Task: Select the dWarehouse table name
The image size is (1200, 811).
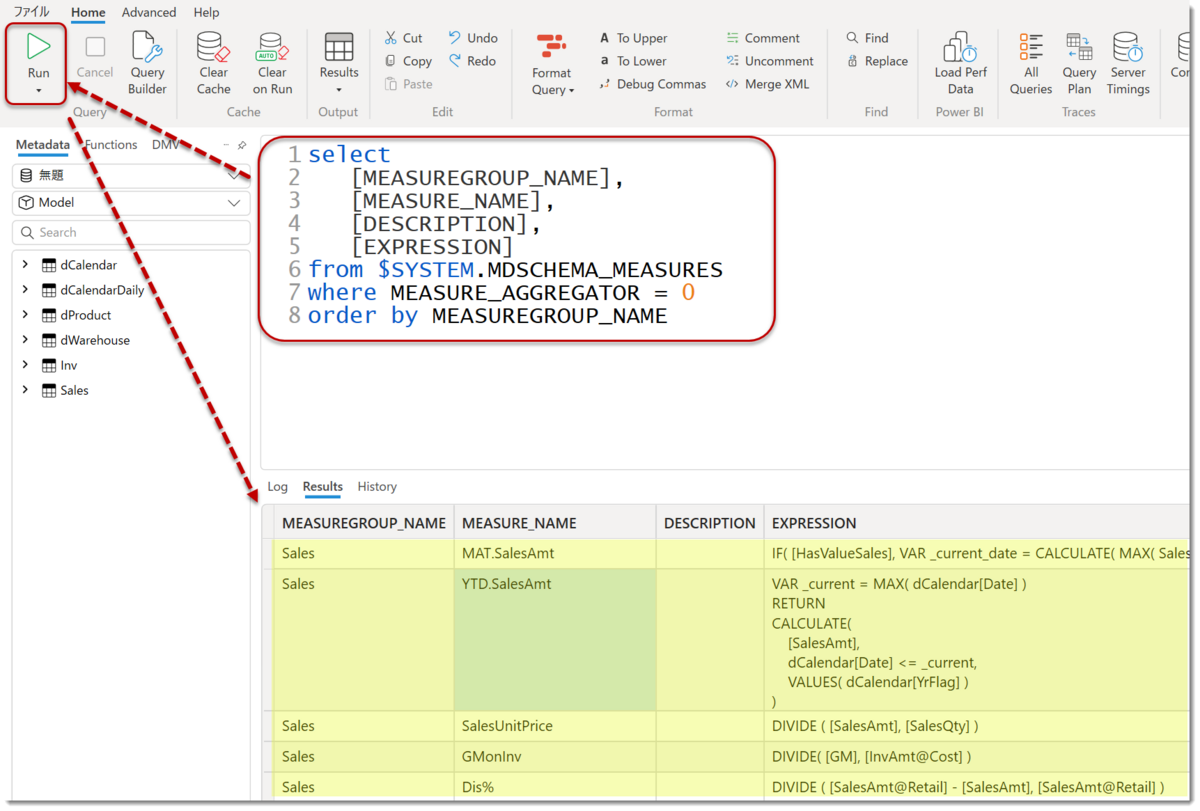Action: 95,340
